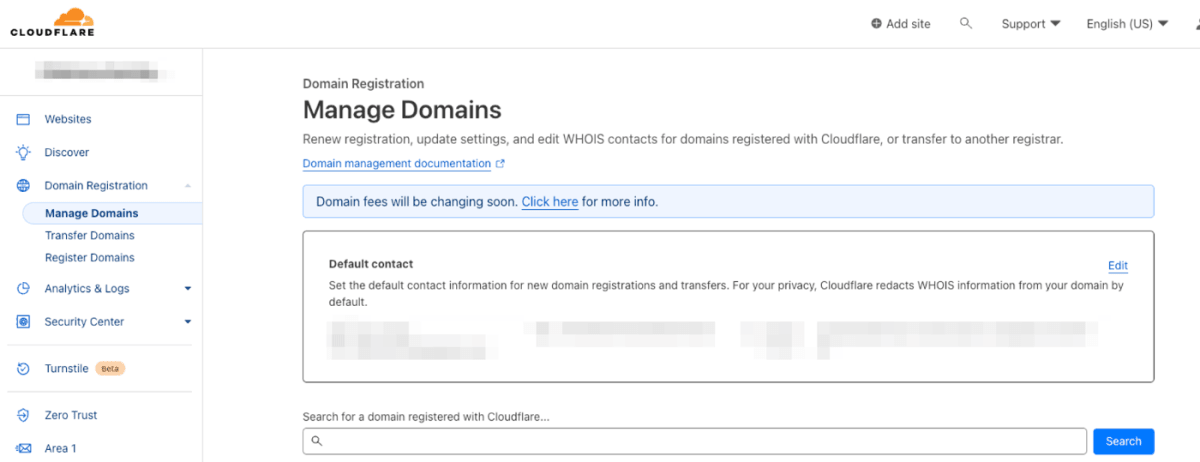Open the English (US) language dropdown
Screen dimensions: 1200x462
click(1127, 24)
